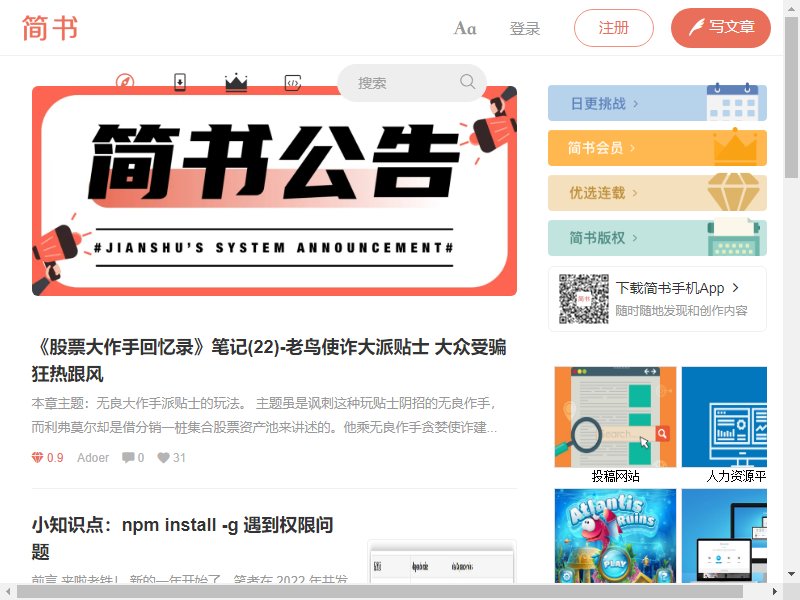Focus the 搜索 search field

(412, 82)
